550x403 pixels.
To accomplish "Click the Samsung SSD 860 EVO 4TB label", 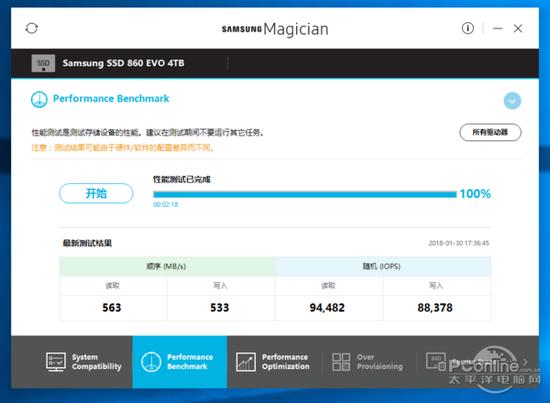I will pyautogui.click(x=123, y=63).
